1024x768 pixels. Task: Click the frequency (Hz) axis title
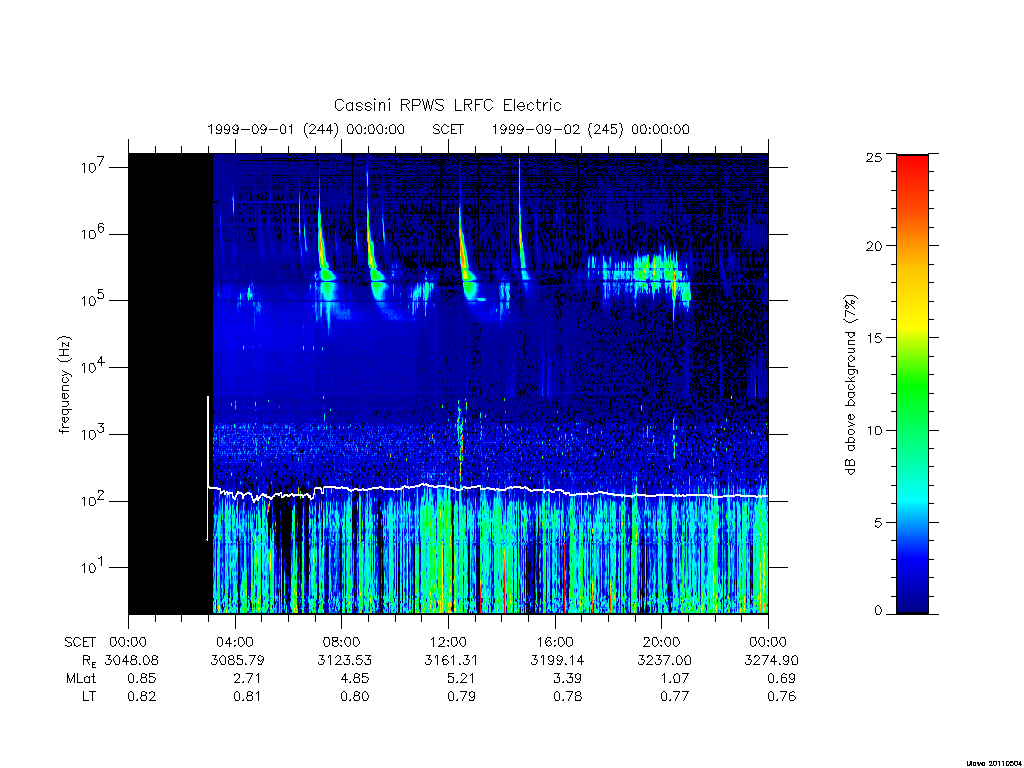pyautogui.click(x=64, y=385)
